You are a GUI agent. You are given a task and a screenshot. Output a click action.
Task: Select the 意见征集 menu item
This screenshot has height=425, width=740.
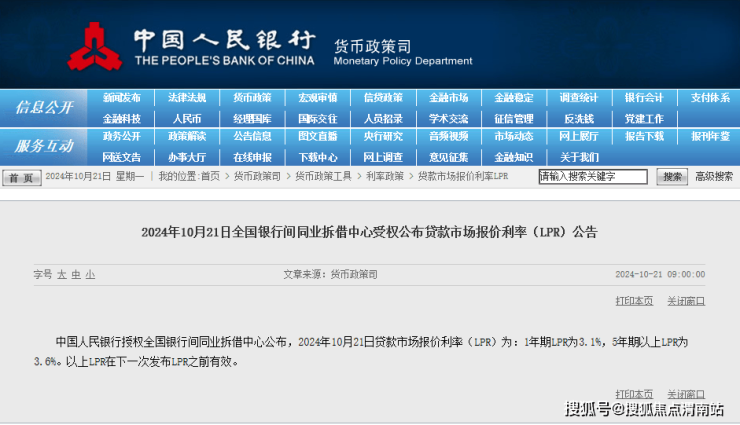coord(448,157)
